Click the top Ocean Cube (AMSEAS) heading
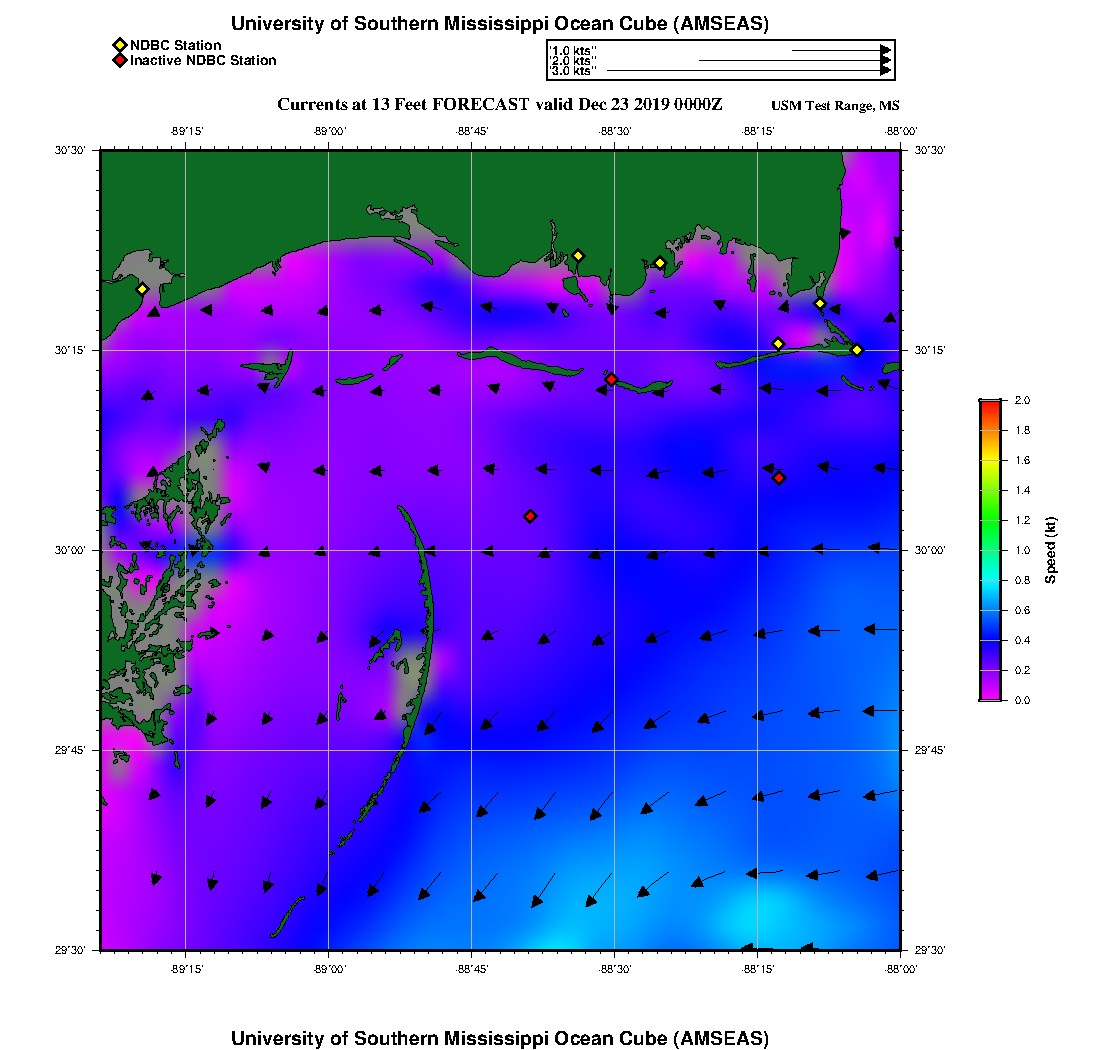The width and height of the screenshot is (1100, 1050). [500, 23]
